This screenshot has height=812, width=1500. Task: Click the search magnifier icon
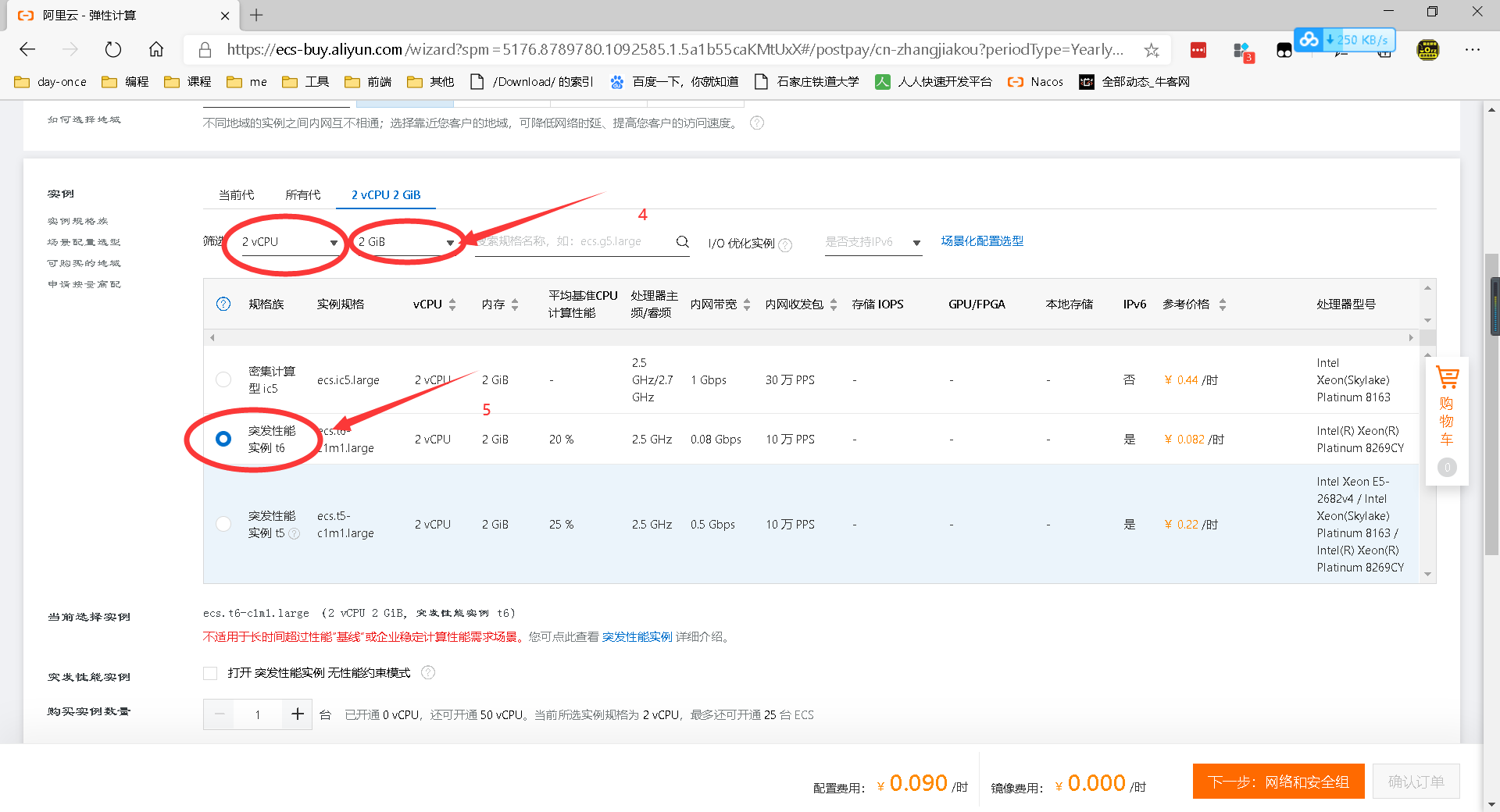(682, 241)
